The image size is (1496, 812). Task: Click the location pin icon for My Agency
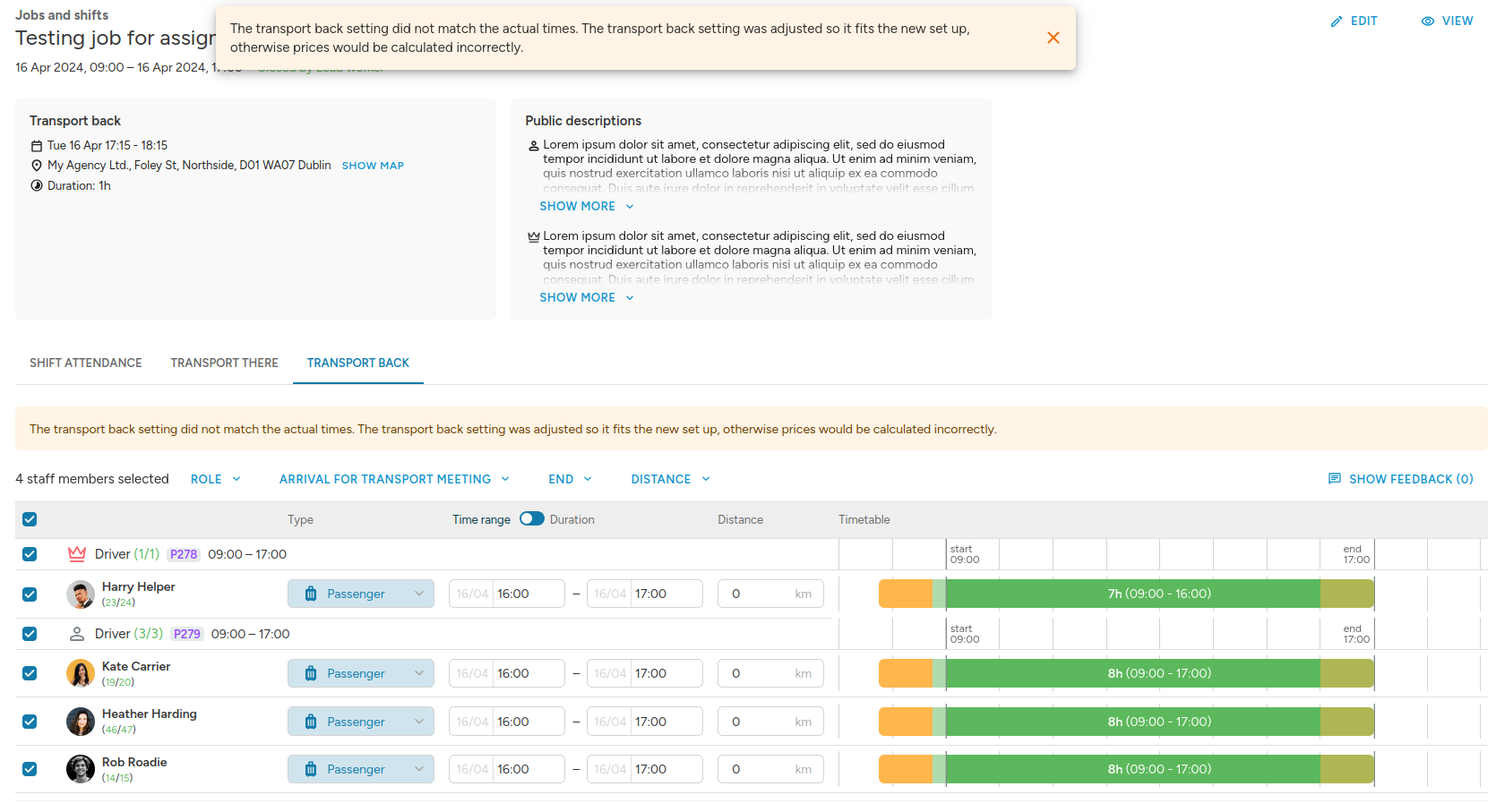[37, 166]
